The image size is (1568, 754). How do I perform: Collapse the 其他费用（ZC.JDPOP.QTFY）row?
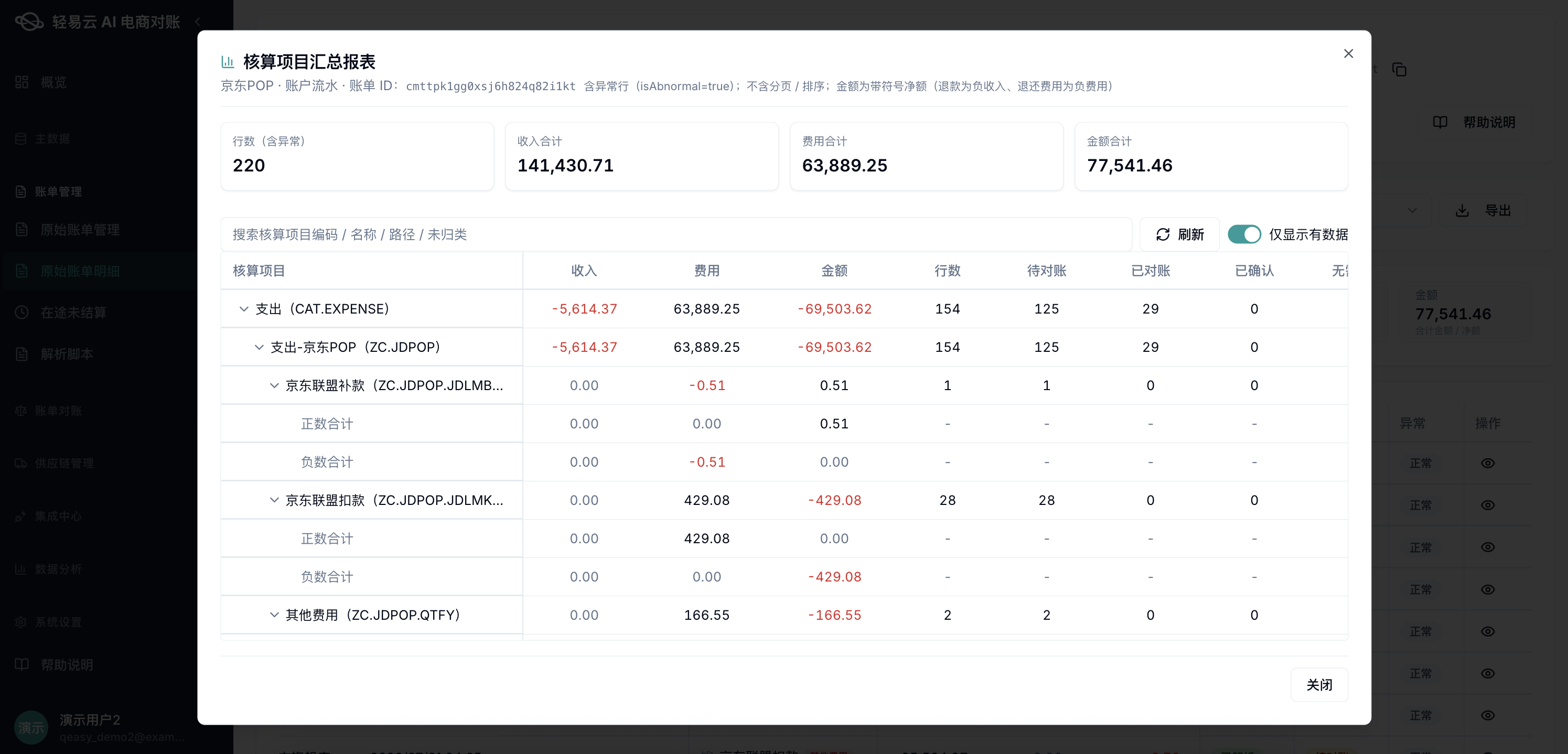pyautogui.click(x=274, y=615)
